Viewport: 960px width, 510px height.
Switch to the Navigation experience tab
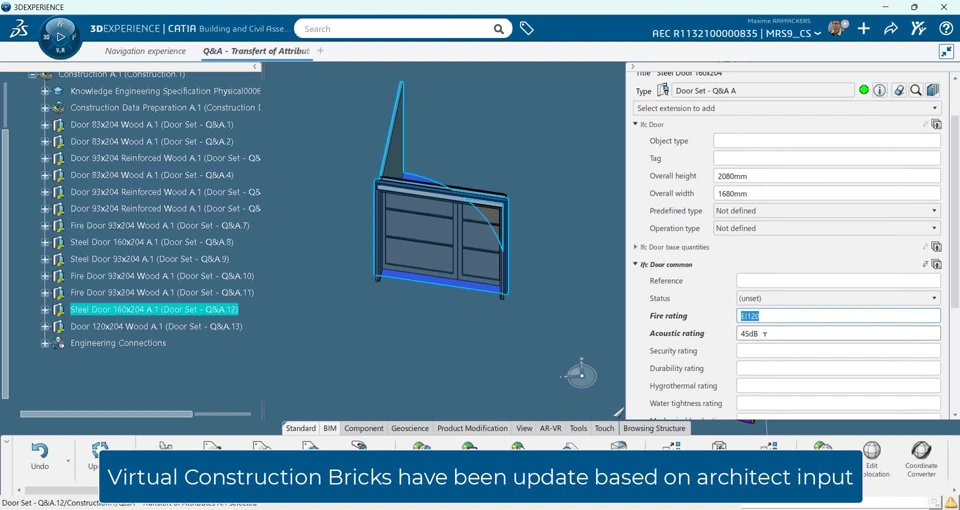(x=145, y=51)
